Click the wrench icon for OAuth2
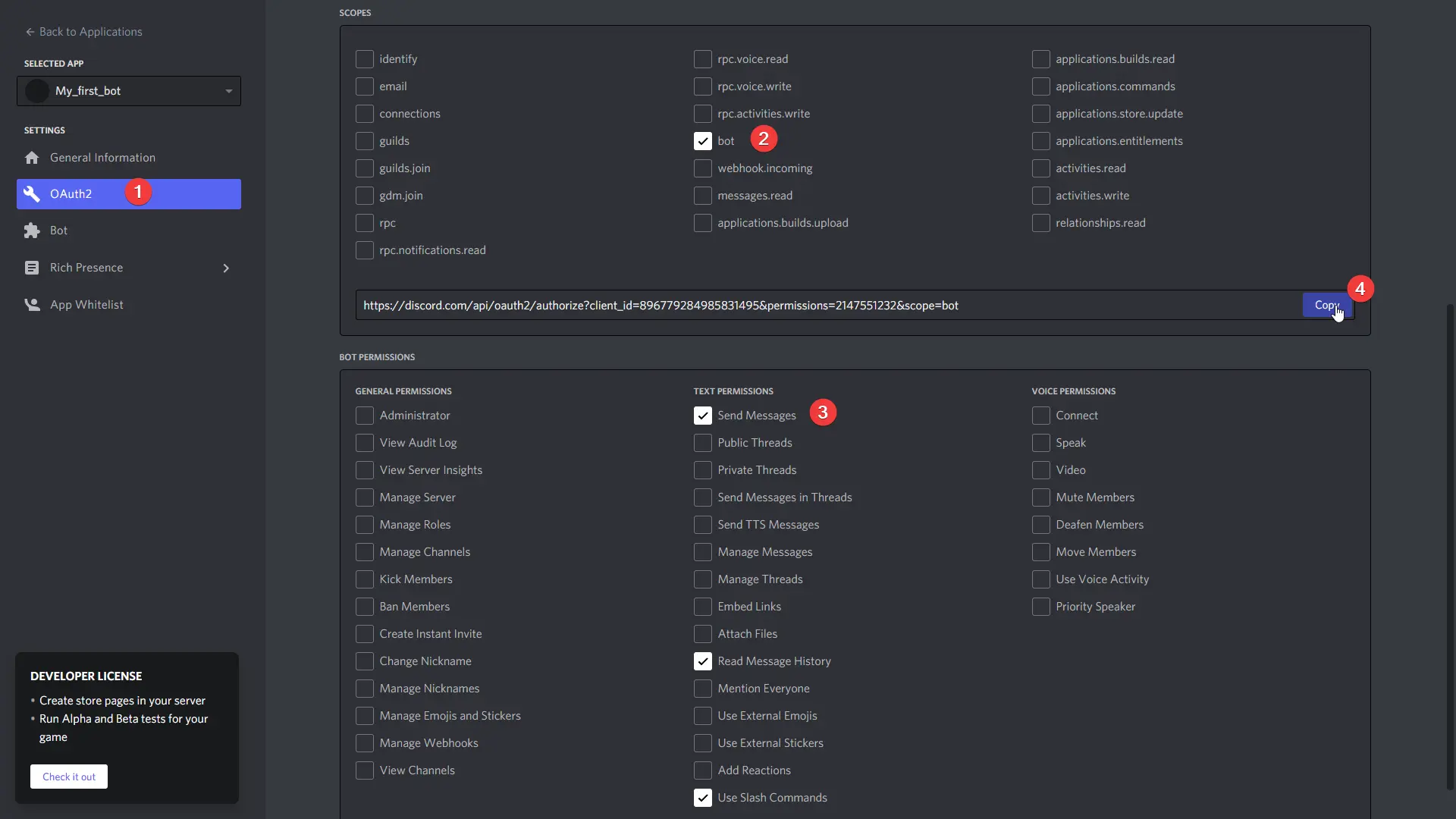 coord(32,194)
